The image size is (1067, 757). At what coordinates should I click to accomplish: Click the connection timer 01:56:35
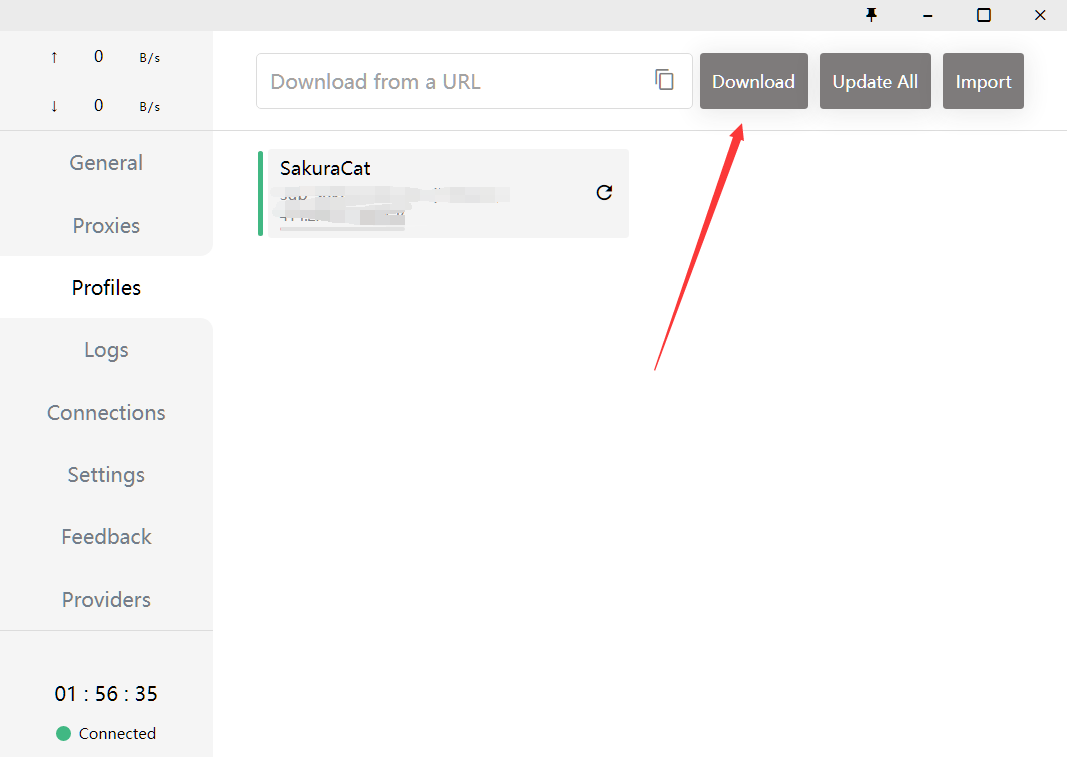(x=106, y=694)
